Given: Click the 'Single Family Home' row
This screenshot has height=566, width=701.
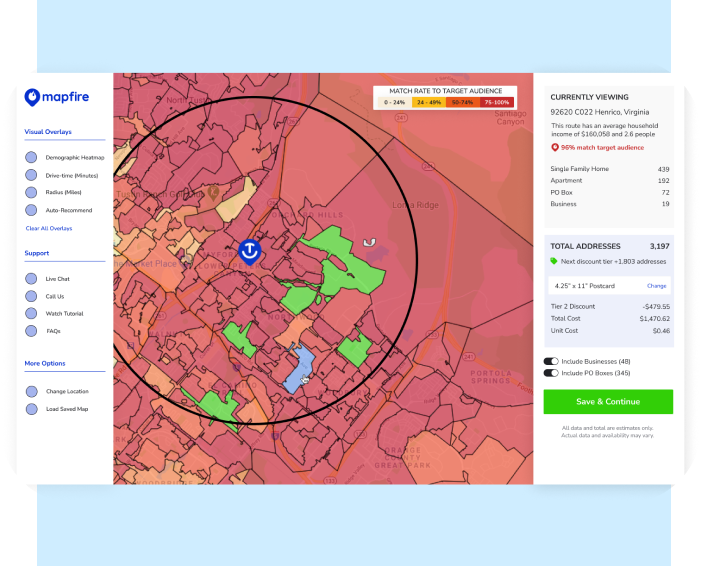Looking at the screenshot, I should coord(610,169).
